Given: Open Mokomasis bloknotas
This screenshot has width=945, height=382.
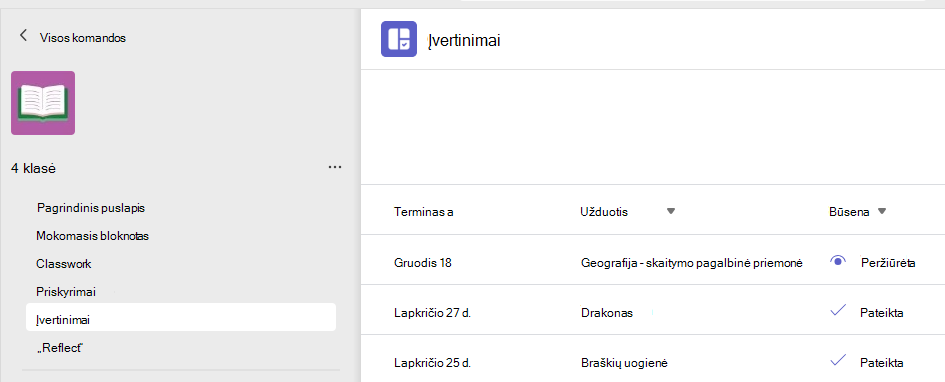Looking at the screenshot, I should (92, 236).
